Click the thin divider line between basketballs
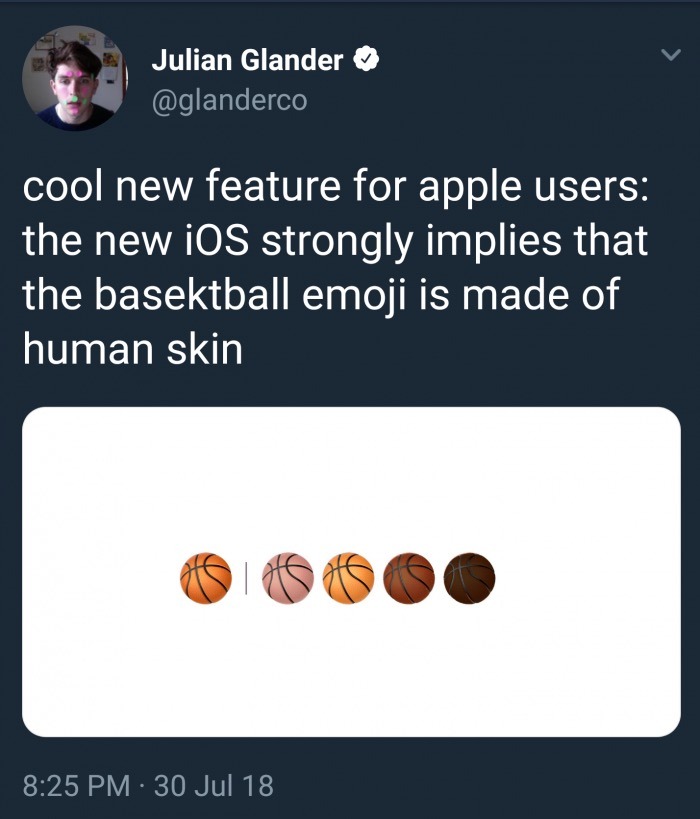Image resolution: width=700 pixels, height=819 pixels. [245, 578]
